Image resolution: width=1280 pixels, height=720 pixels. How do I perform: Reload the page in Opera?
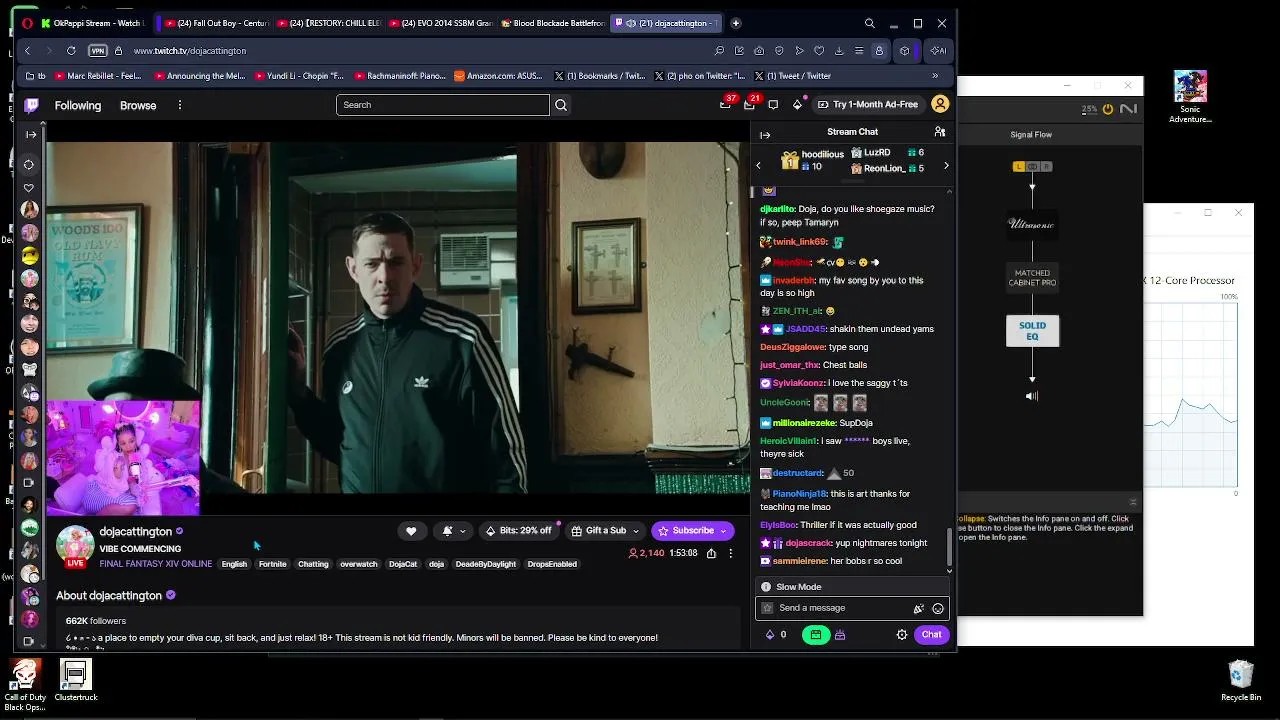71,51
